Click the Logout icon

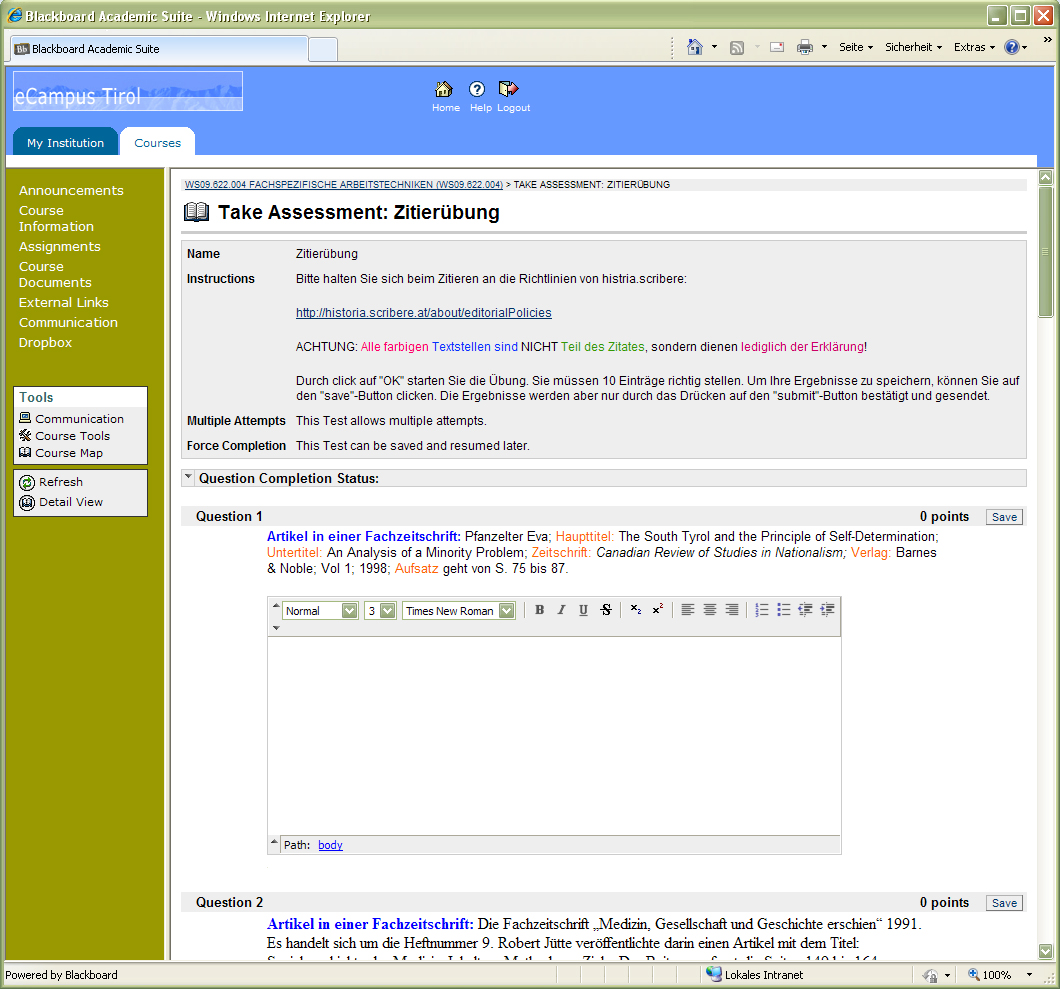click(510, 90)
